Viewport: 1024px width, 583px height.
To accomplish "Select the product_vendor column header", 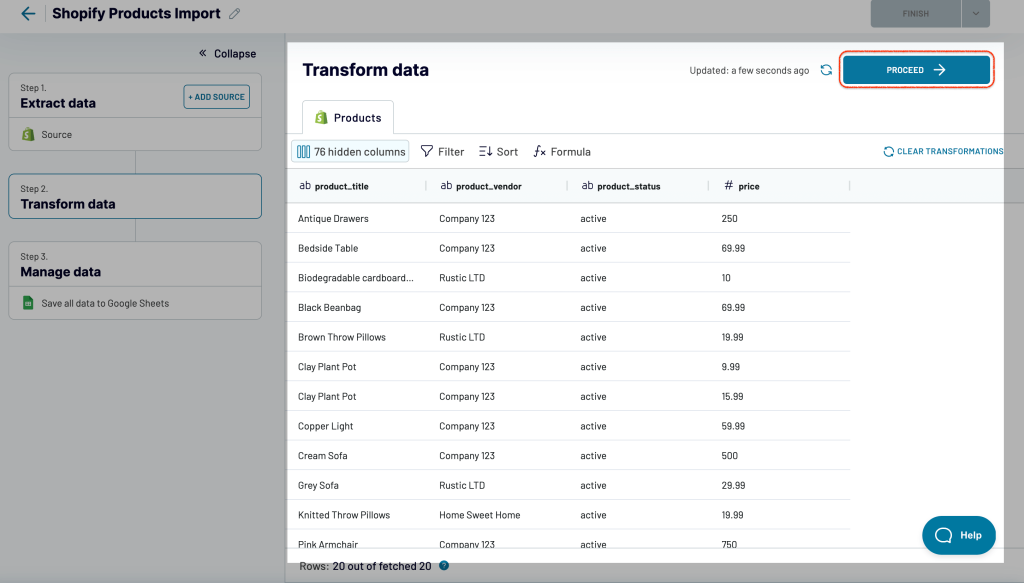I will click(x=498, y=186).
